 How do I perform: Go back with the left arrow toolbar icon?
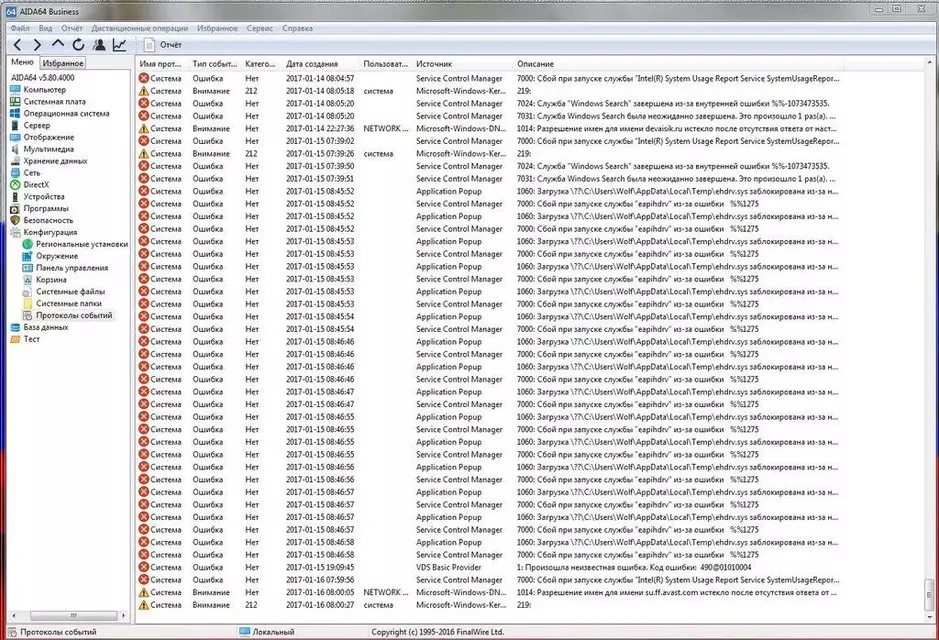[17, 45]
